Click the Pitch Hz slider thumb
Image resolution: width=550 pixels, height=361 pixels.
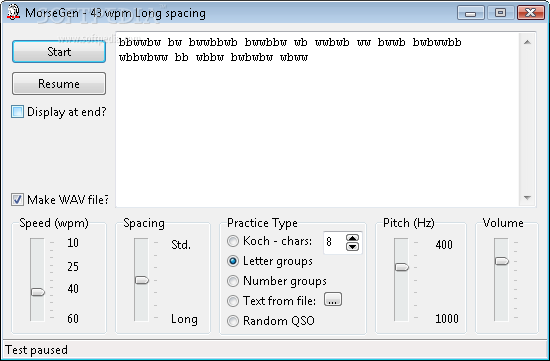click(402, 267)
